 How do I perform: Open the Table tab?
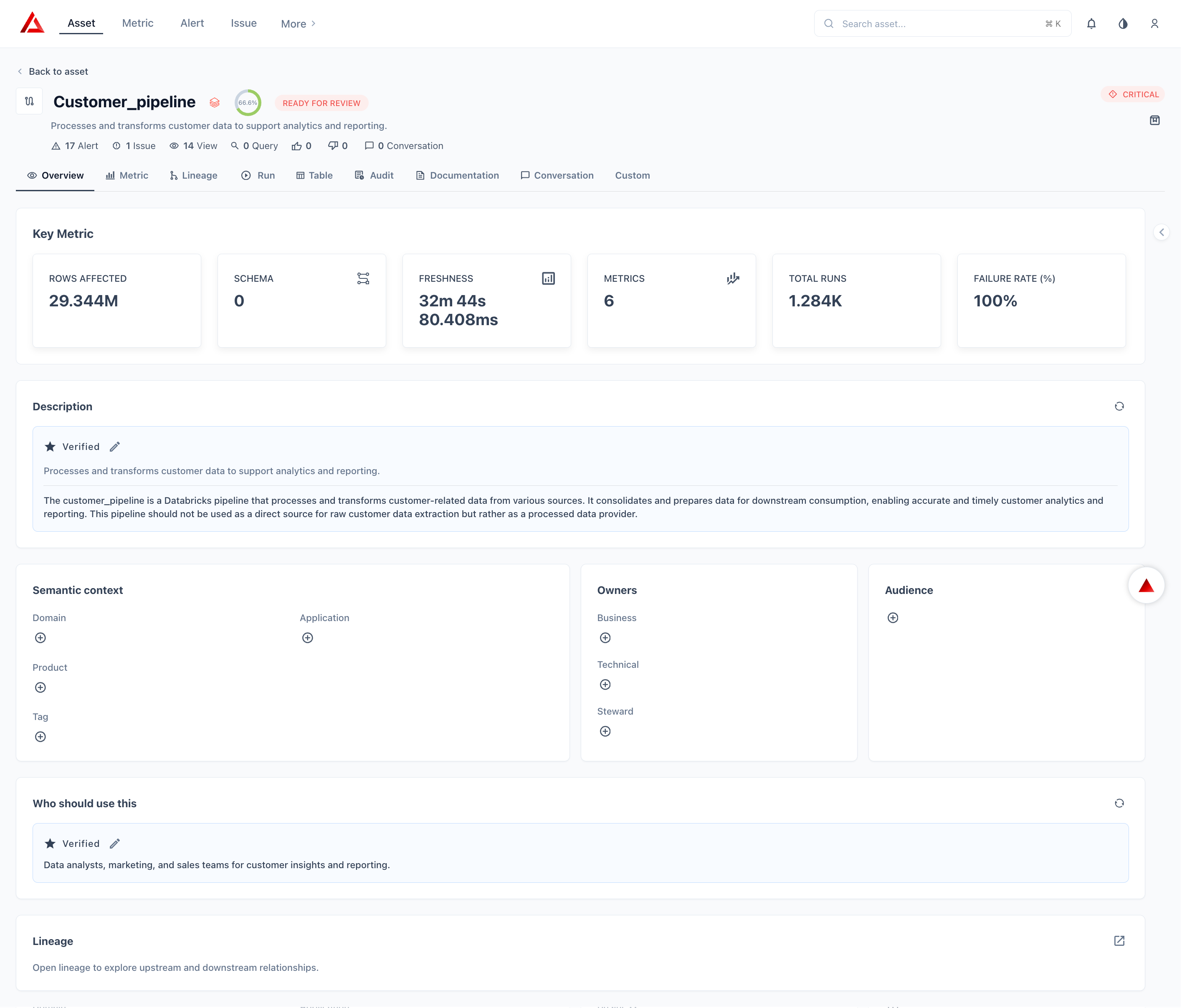click(314, 176)
